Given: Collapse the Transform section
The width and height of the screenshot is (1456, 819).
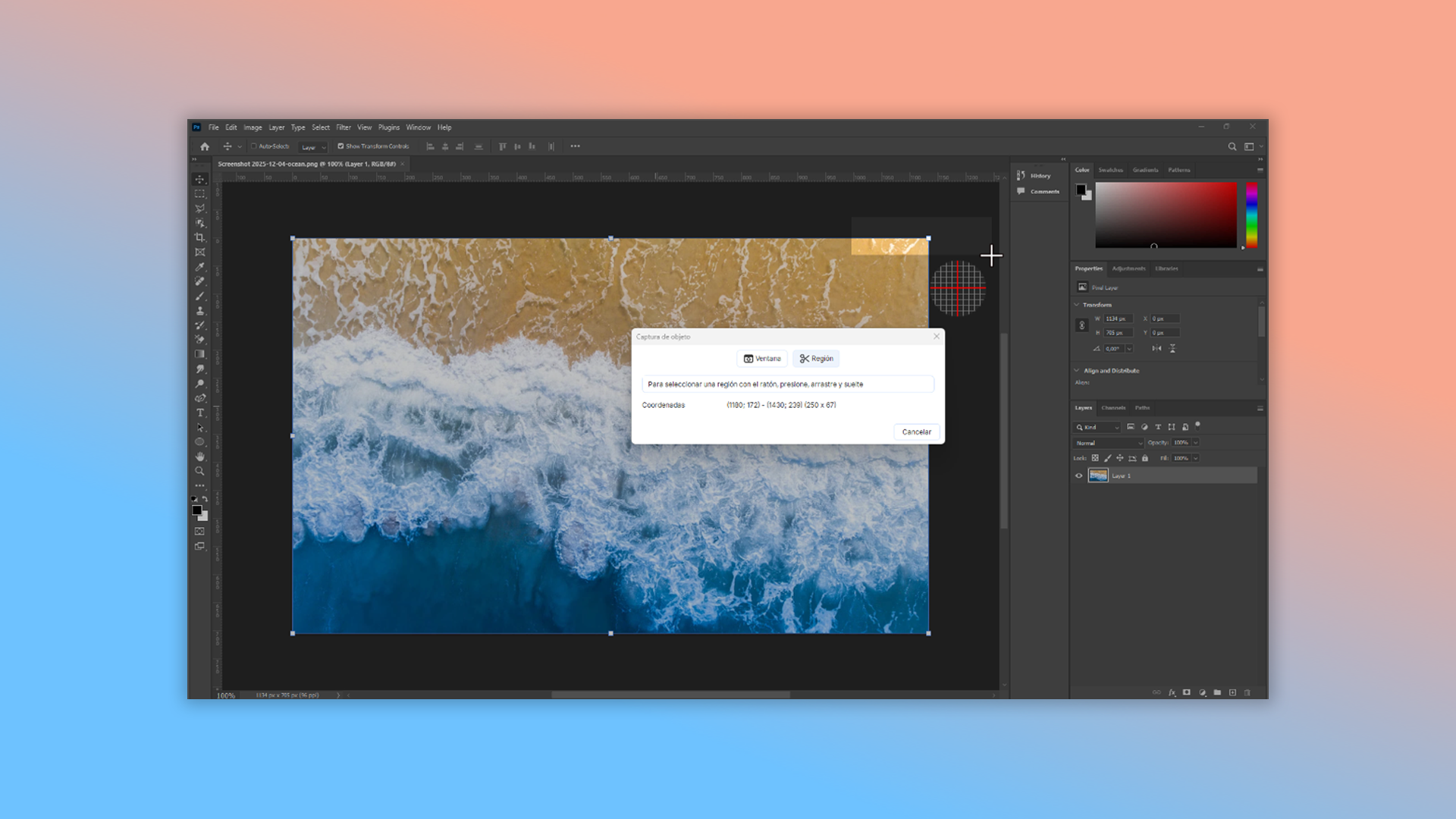Looking at the screenshot, I should 1077,305.
